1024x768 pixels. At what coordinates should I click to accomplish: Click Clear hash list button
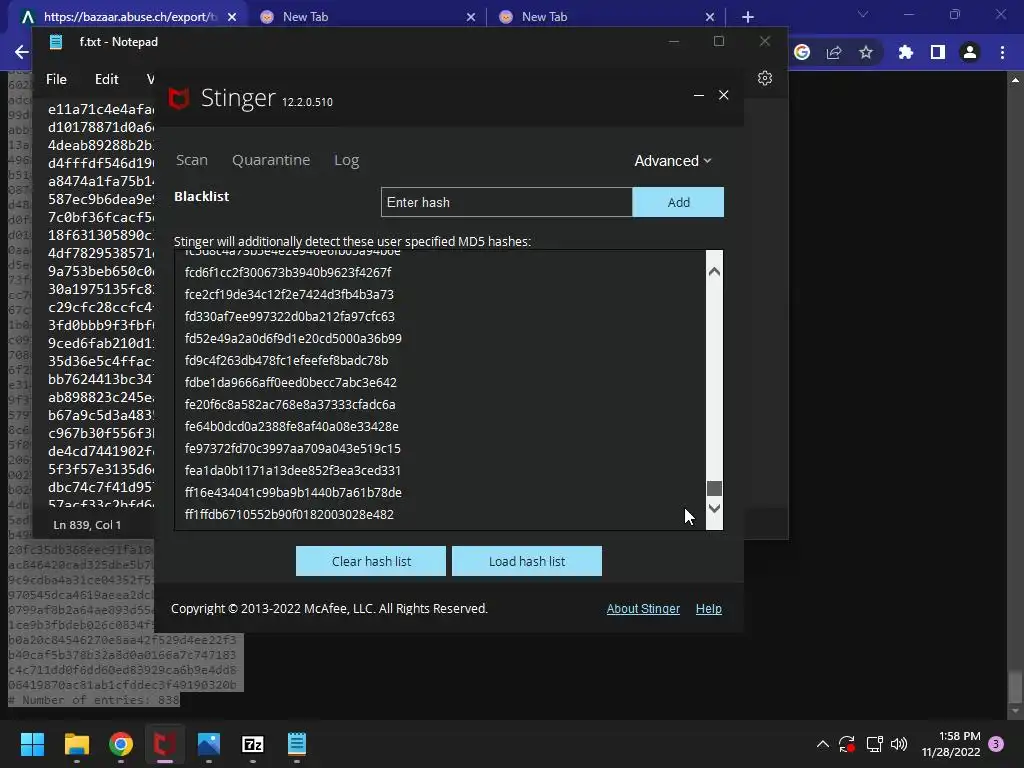click(x=371, y=562)
